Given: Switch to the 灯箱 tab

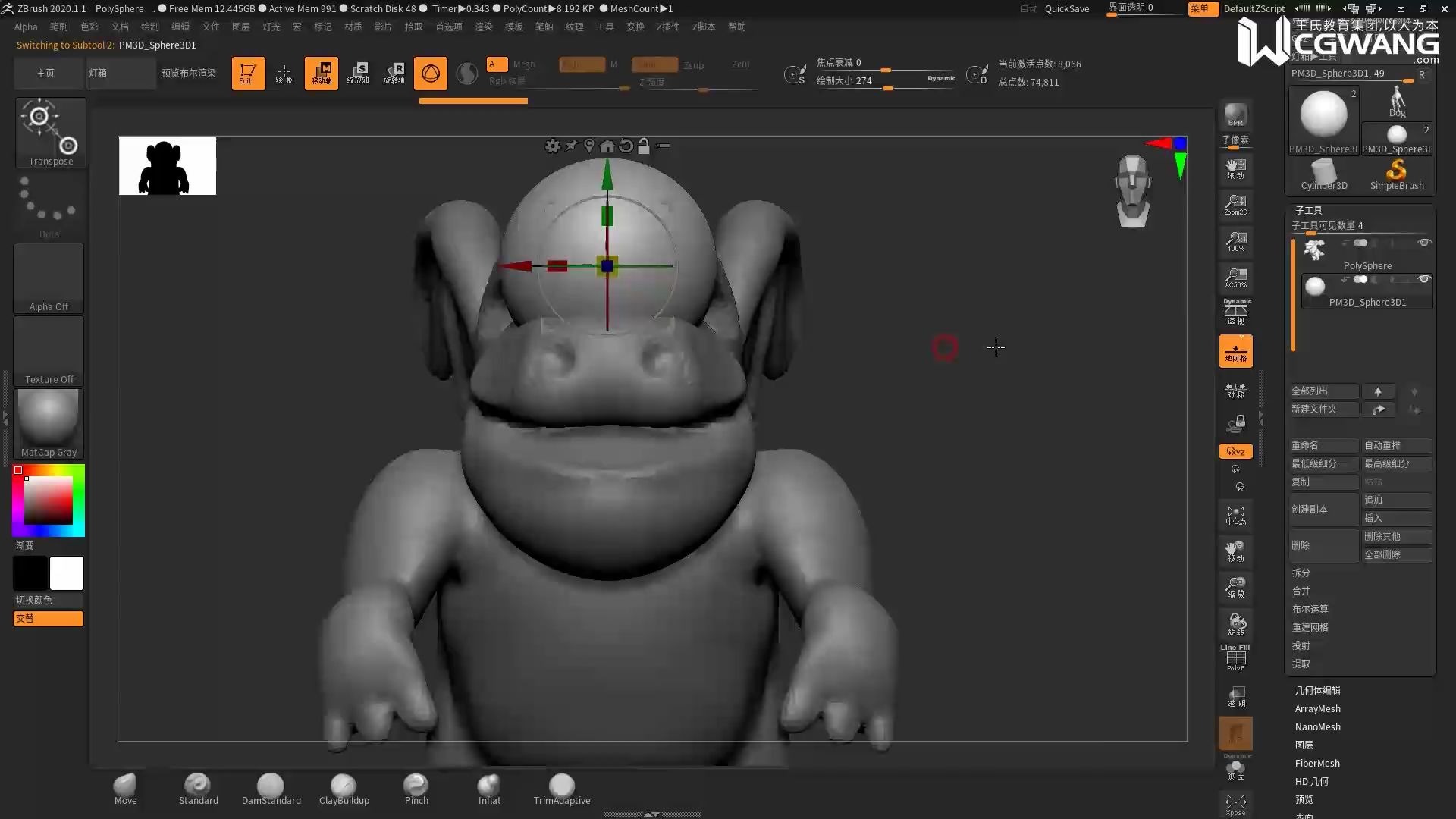Looking at the screenshot, I should [x=121, y=73].
